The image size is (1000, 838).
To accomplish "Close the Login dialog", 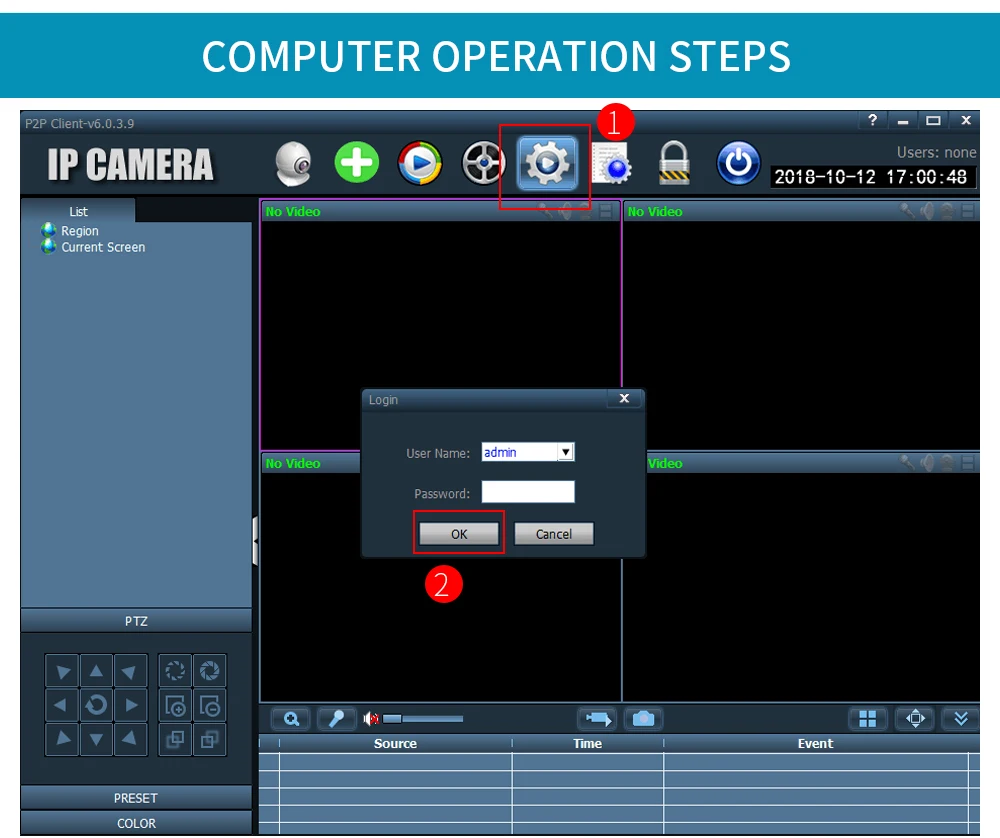I will click(x=624, y=398).
